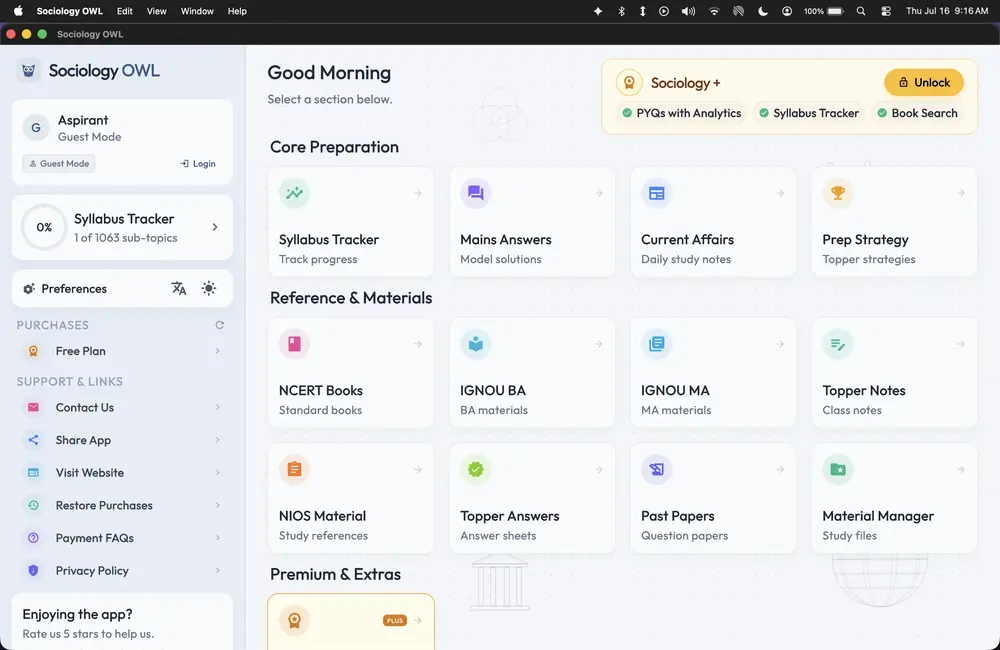Open the Current Affairs newspaper icon

[656, 193]
